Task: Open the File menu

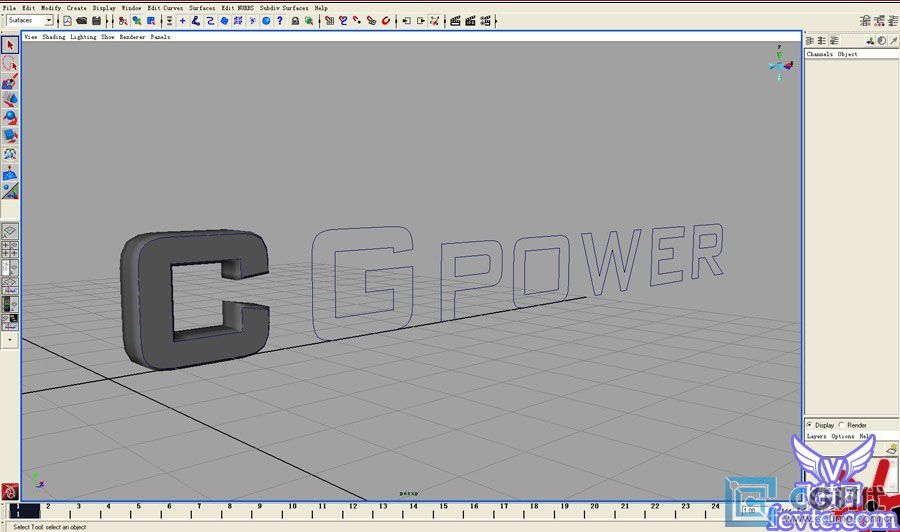Action: (x=10, y=8)
